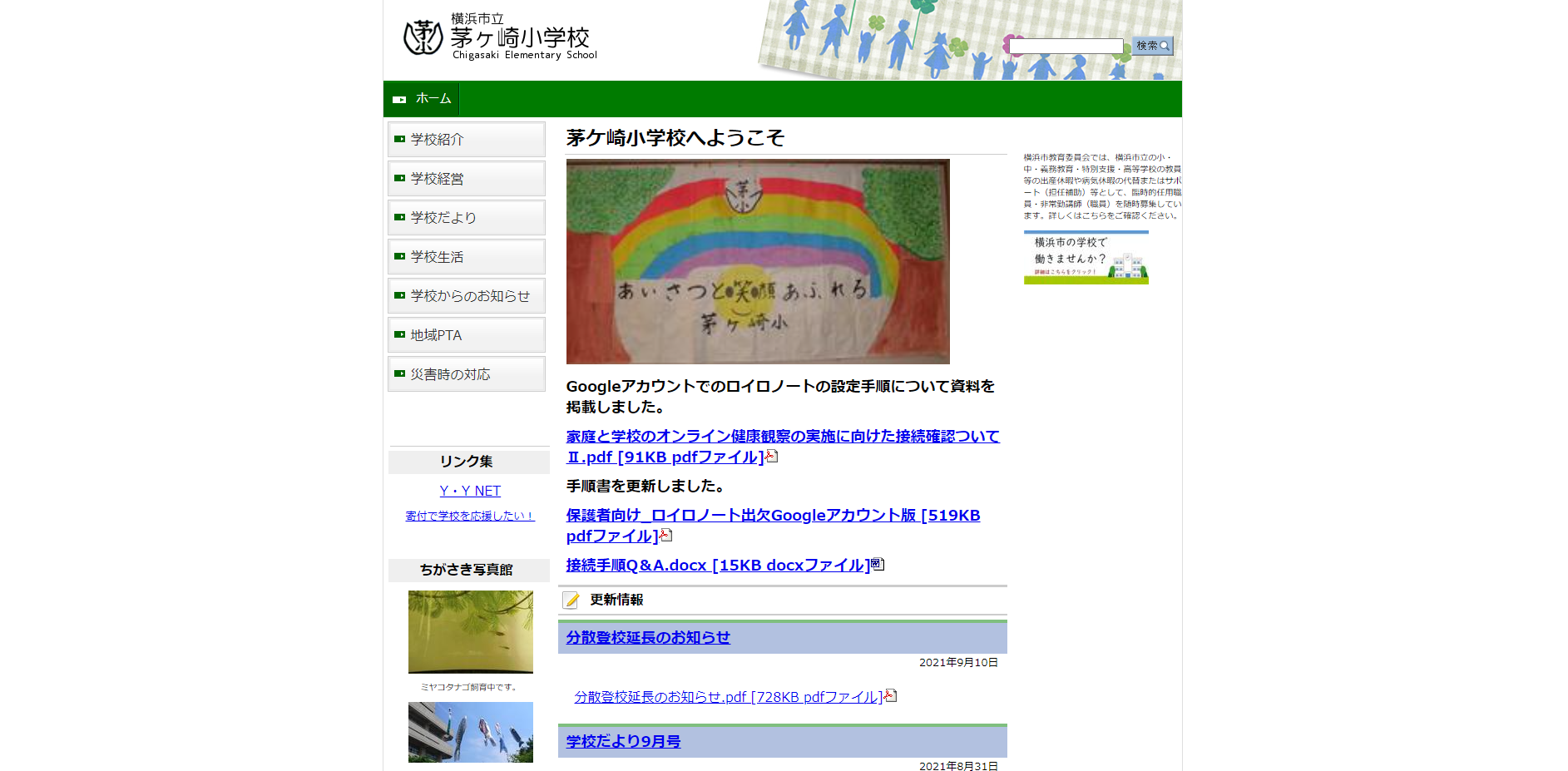Image resolution: width=1568 pixels, height=771 pixels.
Task: Click the rainbow school banner image
Action: (x=757, y=261)
